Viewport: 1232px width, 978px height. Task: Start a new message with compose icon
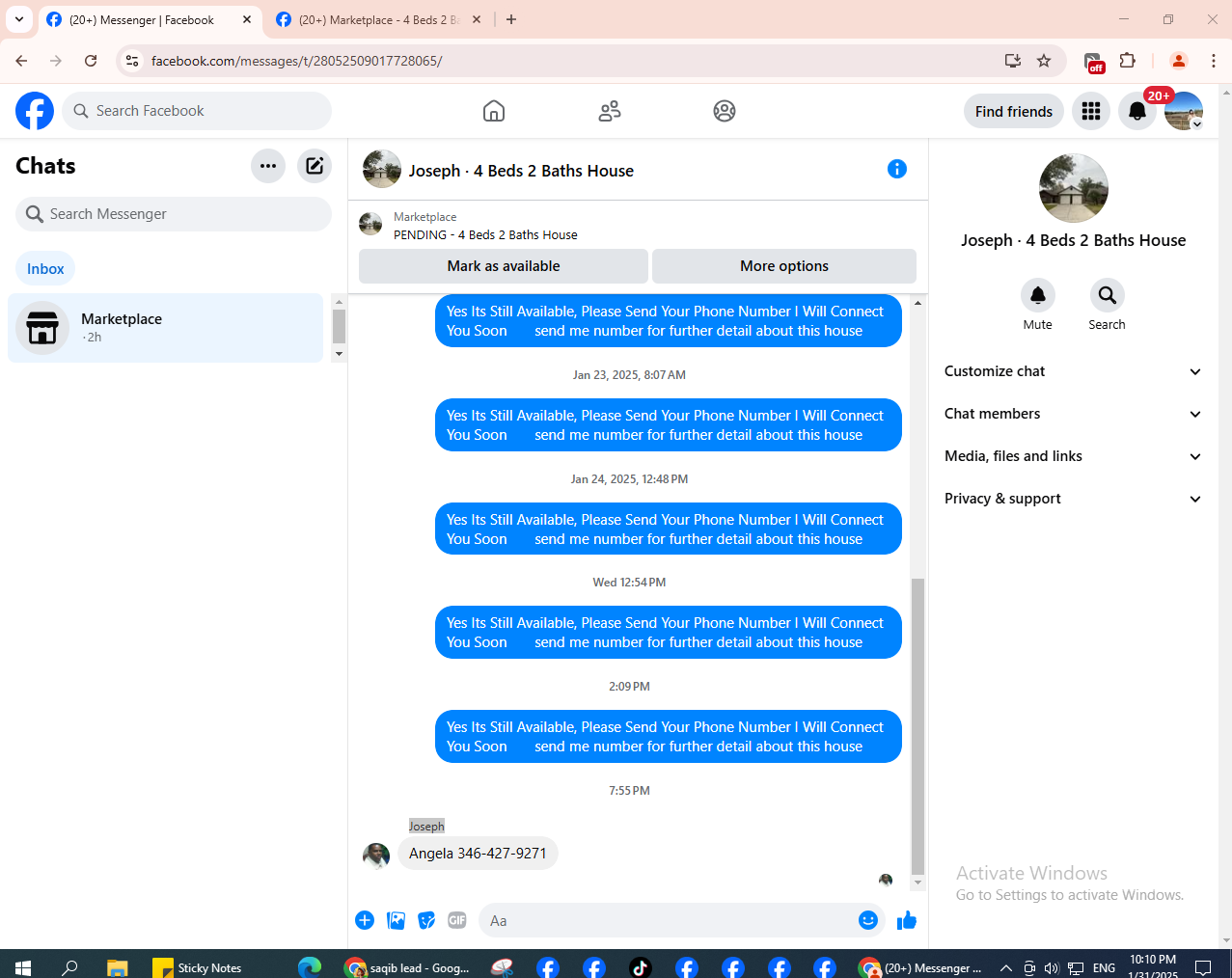pyautogui.click(x=315, y=166)
